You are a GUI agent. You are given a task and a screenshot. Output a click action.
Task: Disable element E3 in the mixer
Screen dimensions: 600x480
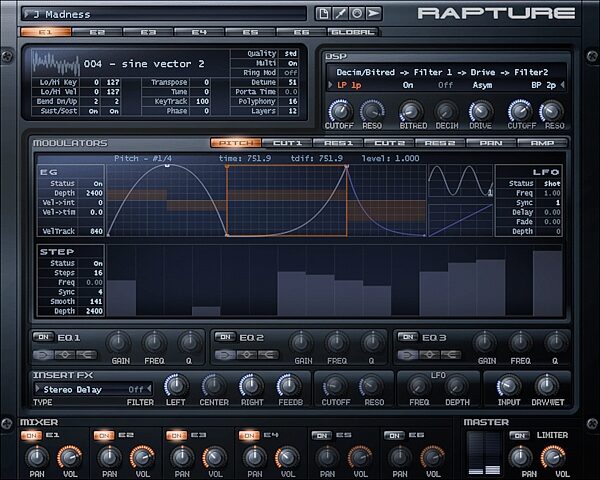click(x=176, y=436)
